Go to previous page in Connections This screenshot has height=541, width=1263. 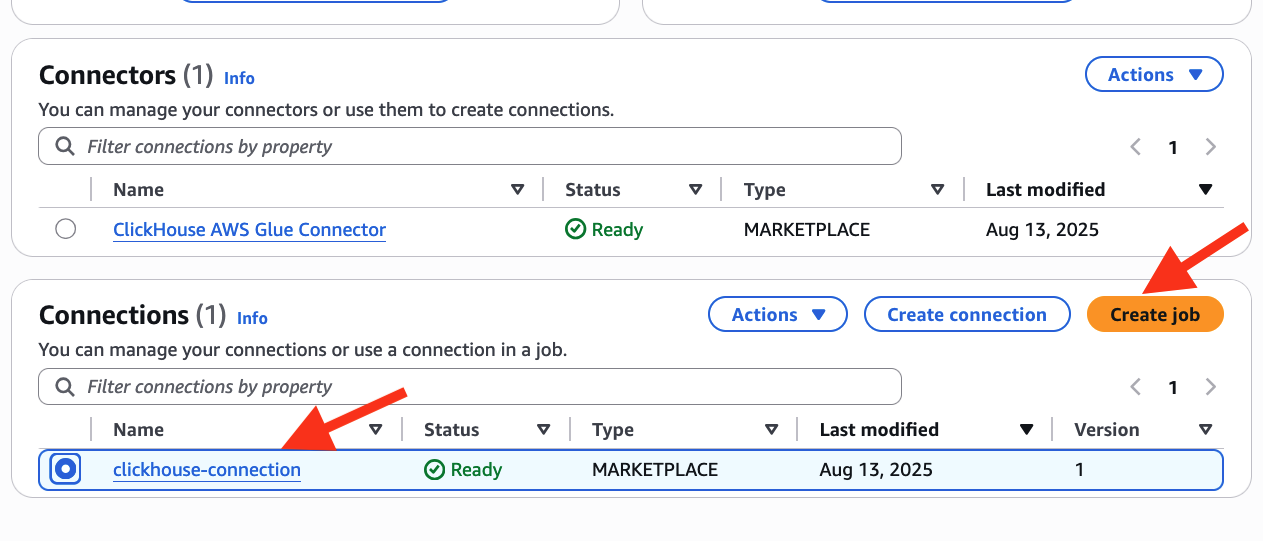(x=1136, y=387)
